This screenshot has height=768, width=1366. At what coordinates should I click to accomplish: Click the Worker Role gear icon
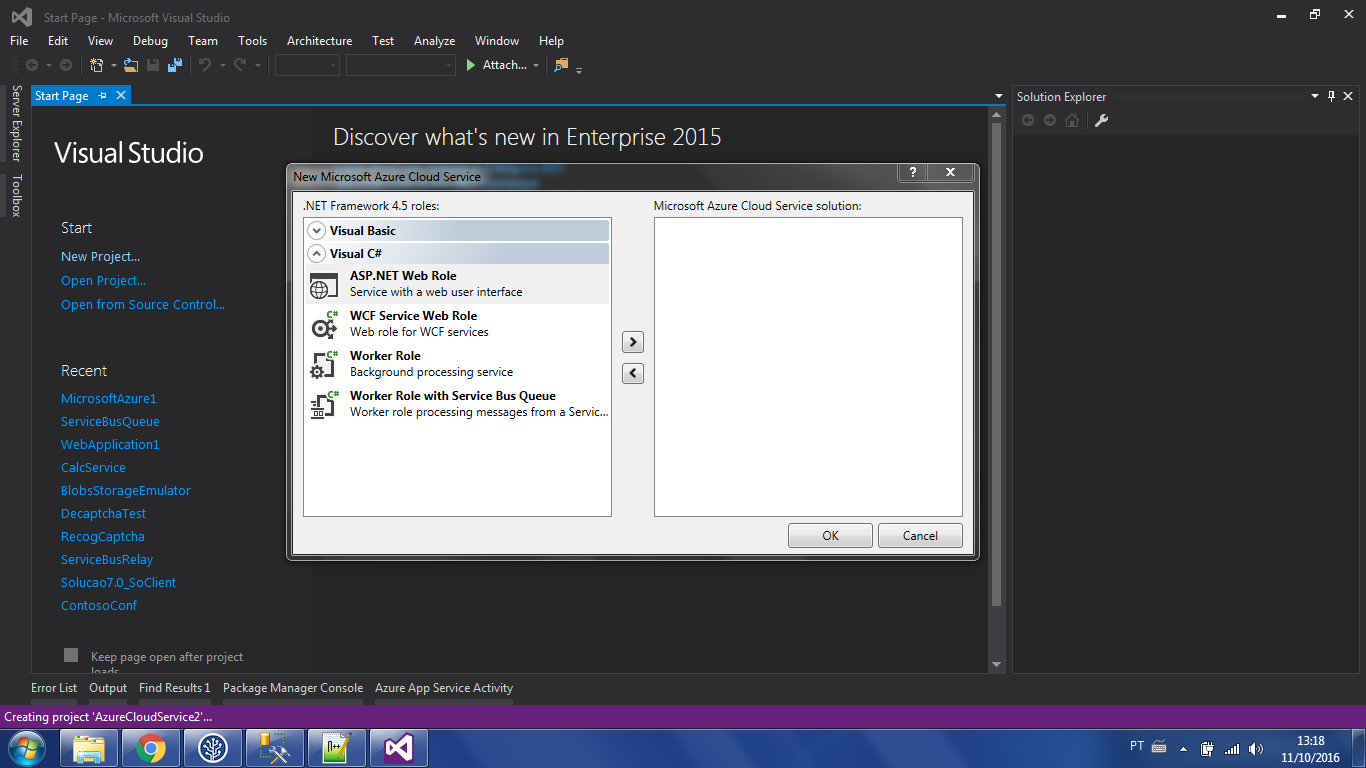click(324, 364)
